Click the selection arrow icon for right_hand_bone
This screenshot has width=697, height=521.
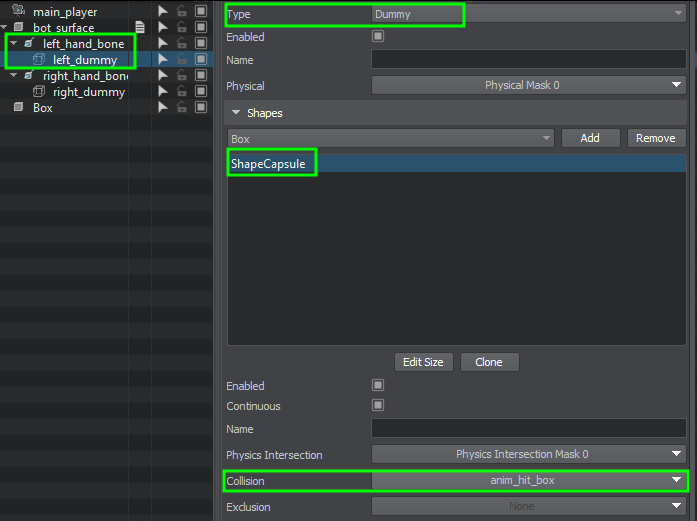click(162, 76)
